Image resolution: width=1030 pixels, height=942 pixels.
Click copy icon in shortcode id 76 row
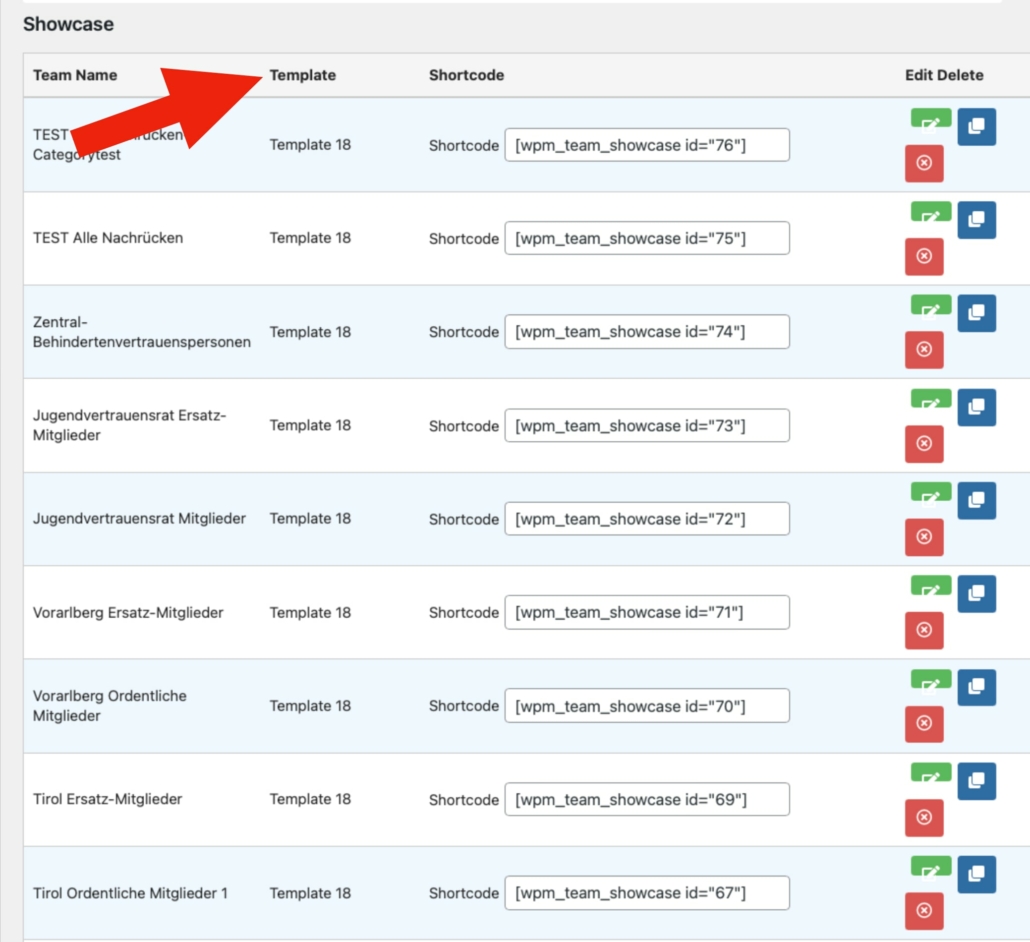(x=976, y=127)
